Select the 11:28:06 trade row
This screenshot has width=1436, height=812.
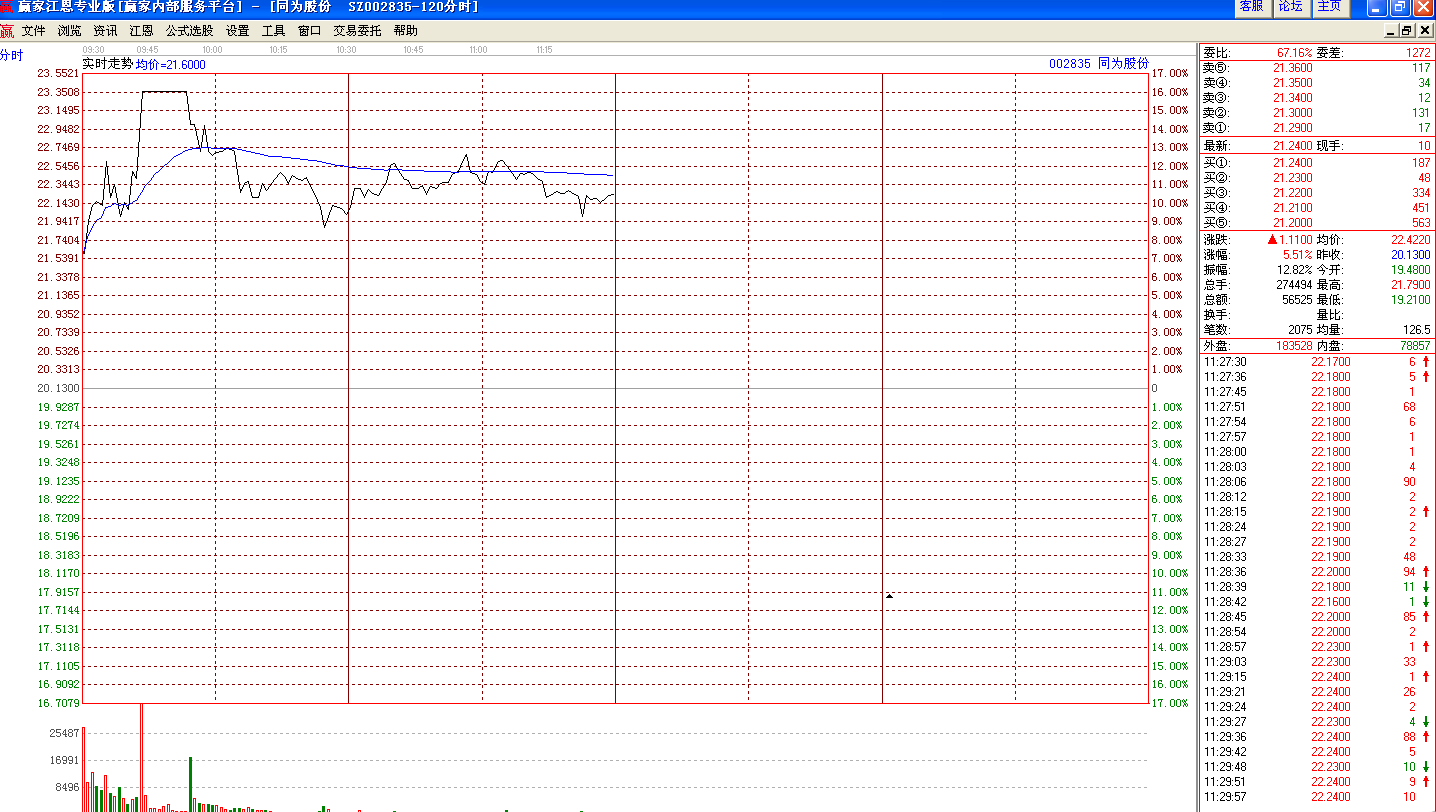tap(1316, 482)
